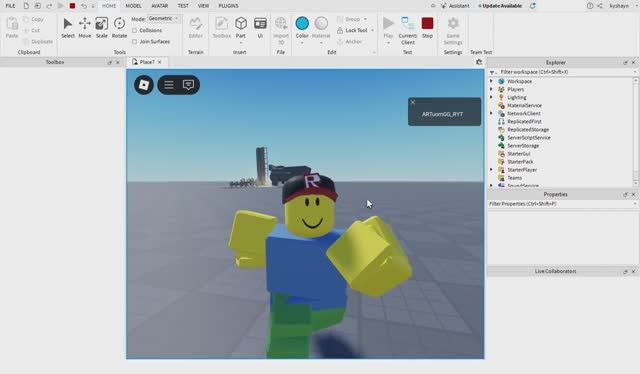Viewport: 640px width, 374px height.
Task: Click the share icon near username
Action: pyautogui.click(x=600, y=6)
